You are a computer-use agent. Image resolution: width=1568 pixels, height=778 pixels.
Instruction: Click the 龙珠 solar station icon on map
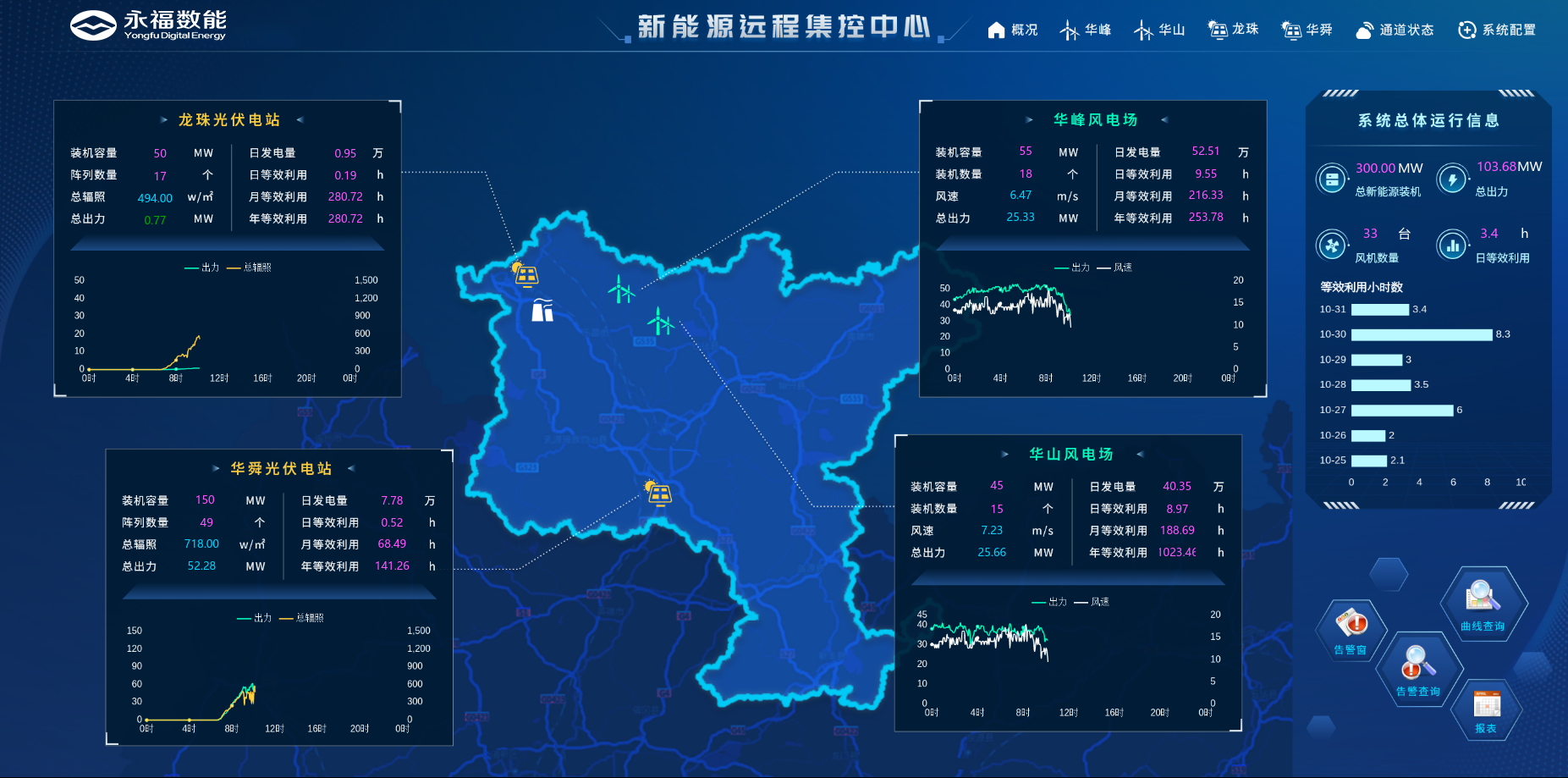point(525,274)
